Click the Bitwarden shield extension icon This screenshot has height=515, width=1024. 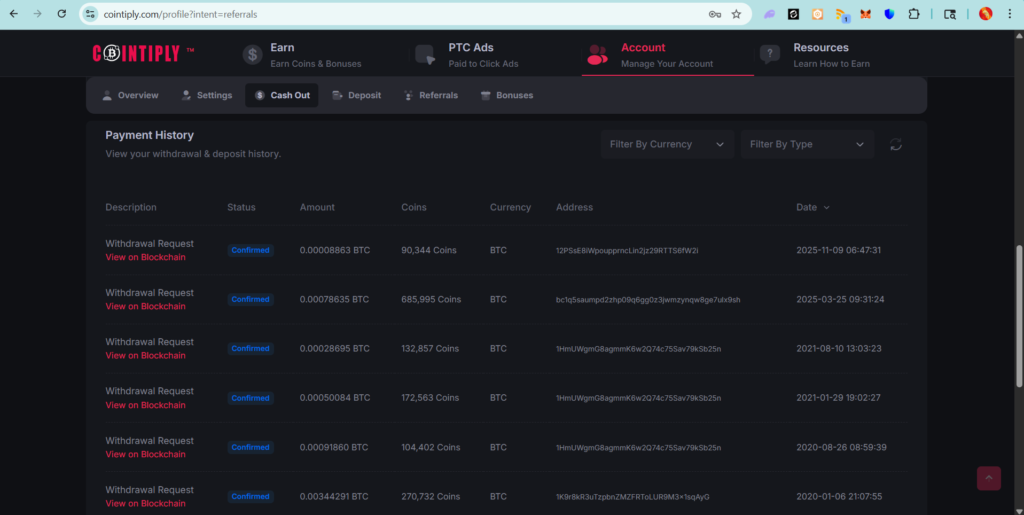click(x=889, y=14)
